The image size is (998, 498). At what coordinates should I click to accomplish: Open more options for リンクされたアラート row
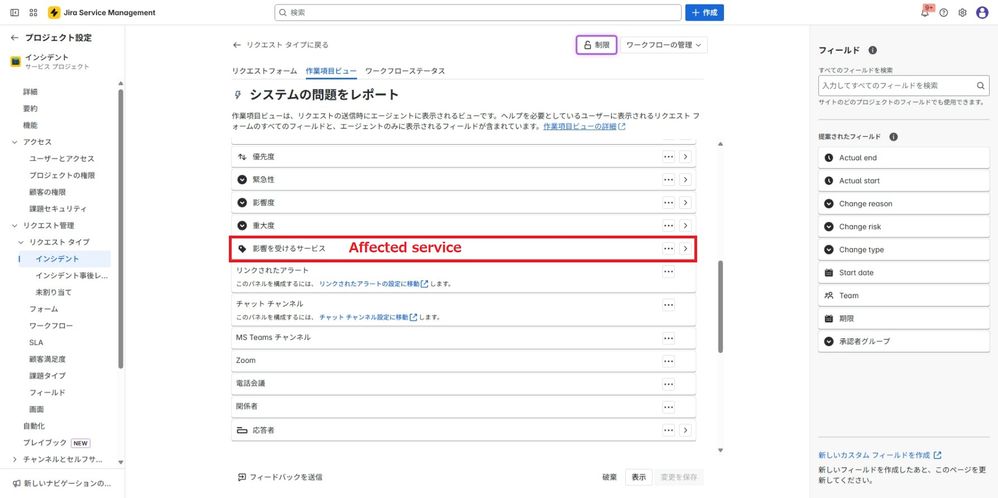pyautogui.click(x=668, y=272)
